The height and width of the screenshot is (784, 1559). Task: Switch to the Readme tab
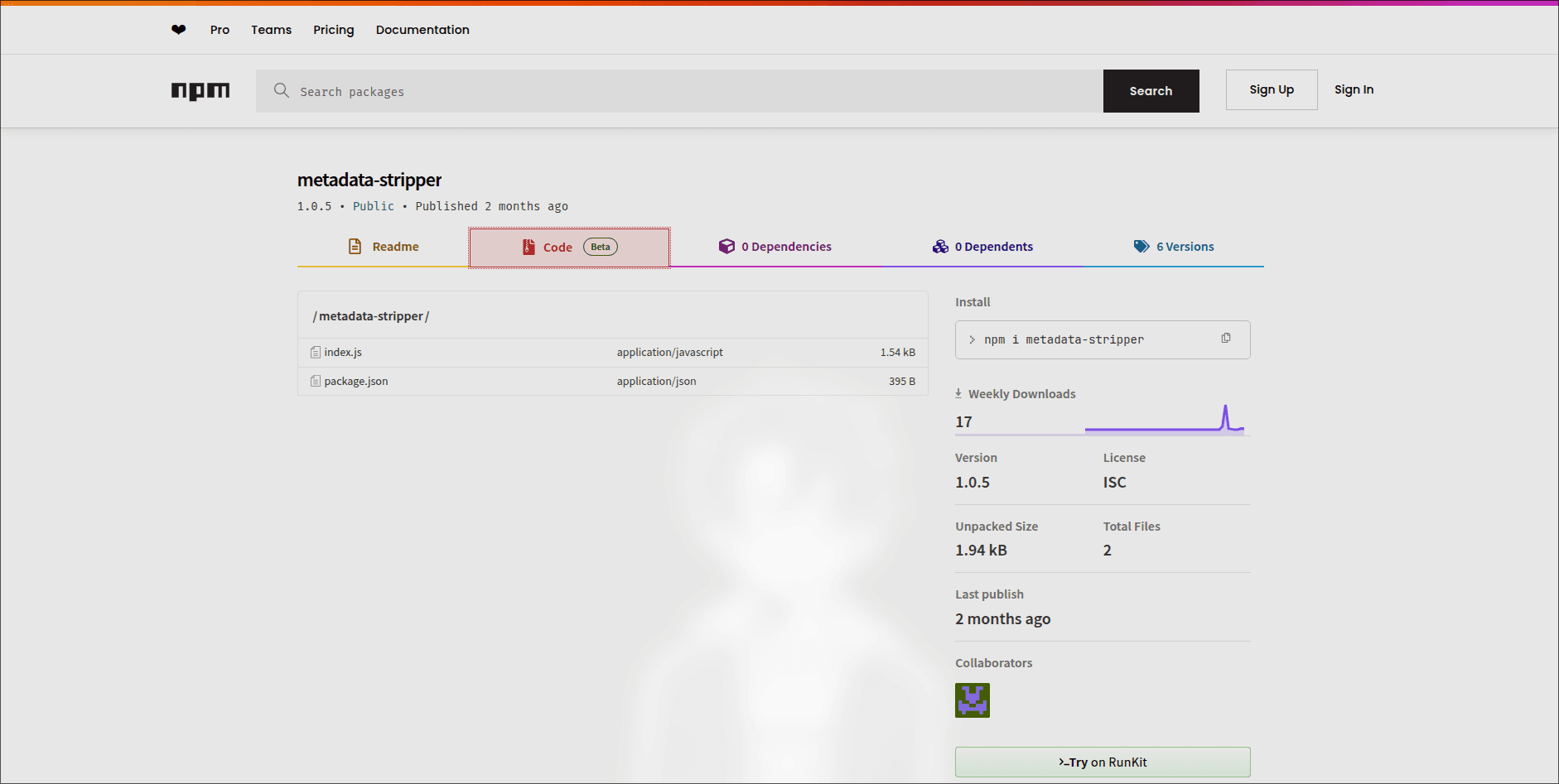point(384,247)
